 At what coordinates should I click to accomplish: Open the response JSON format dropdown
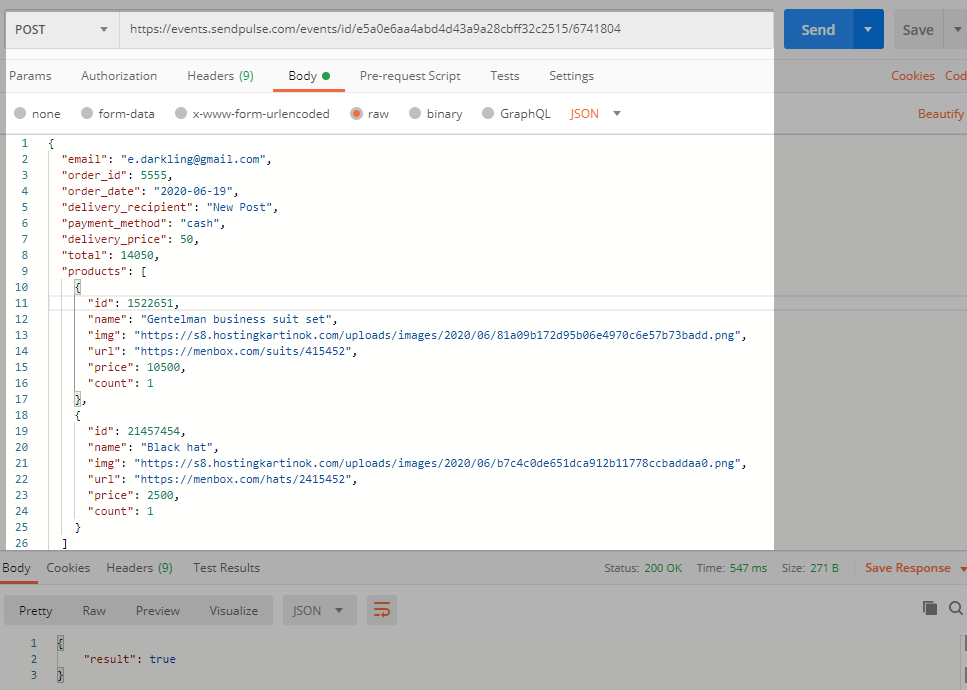coord(319,610)
